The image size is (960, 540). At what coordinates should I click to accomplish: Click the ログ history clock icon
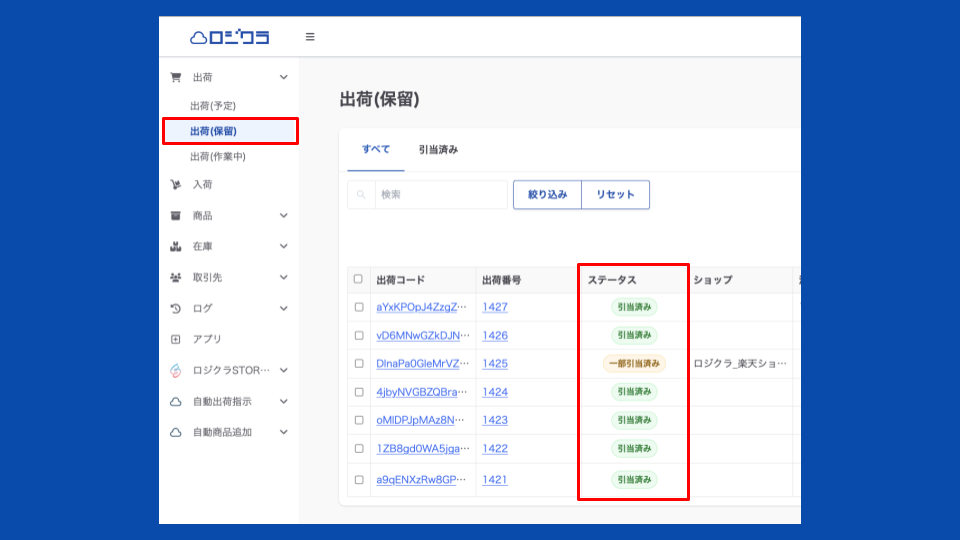coord(176,308)
